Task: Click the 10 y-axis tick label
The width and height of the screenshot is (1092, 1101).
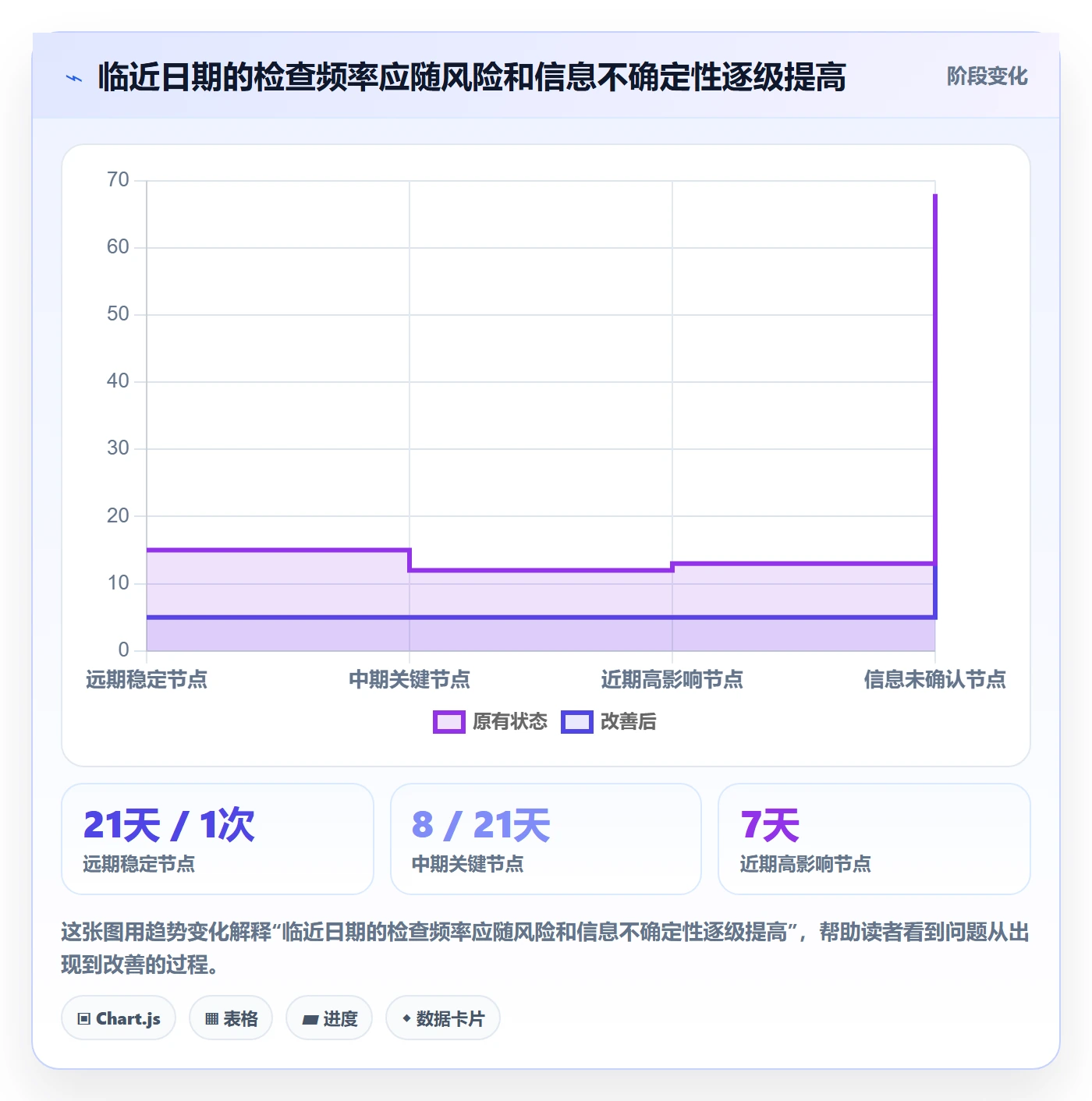Action: coord(118,583)
